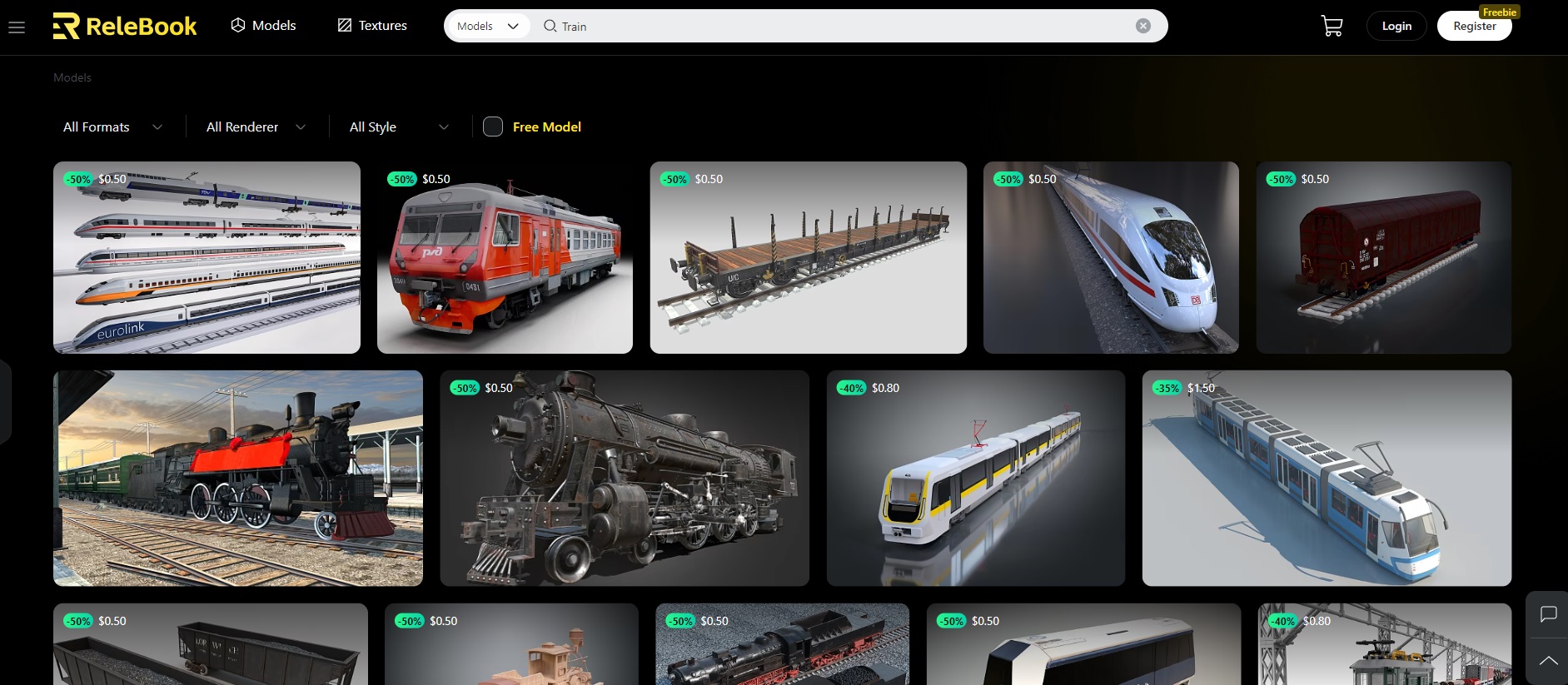This screenshot has width=1568, height=685.
Task: Click the search magnifier icon
Action: (x=550, y=26)
